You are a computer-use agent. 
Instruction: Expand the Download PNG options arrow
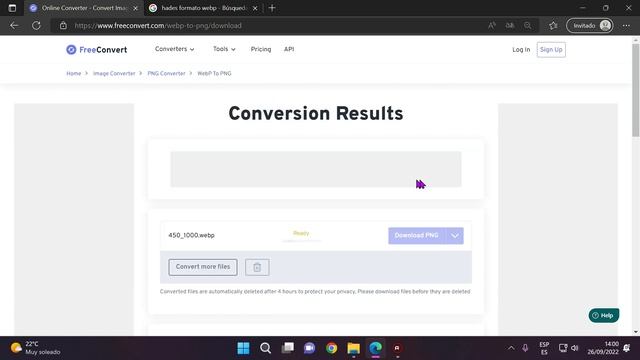(455, 236)
